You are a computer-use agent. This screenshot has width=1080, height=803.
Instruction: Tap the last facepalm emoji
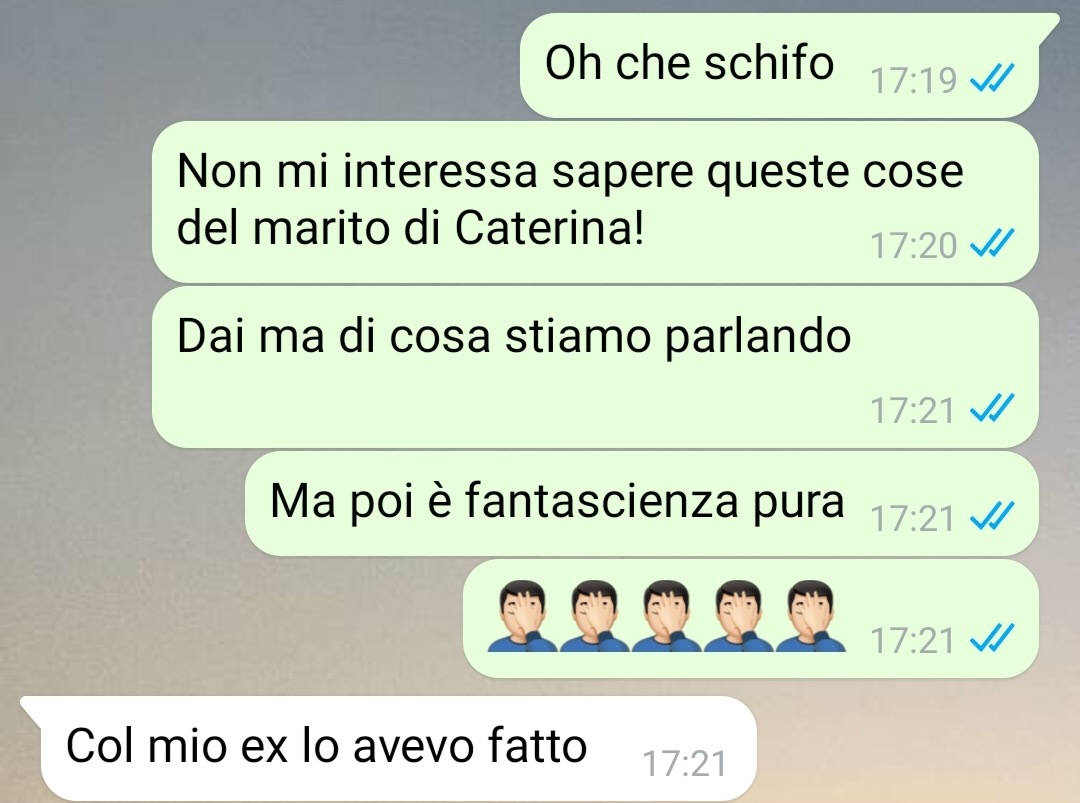pos(811,616)
